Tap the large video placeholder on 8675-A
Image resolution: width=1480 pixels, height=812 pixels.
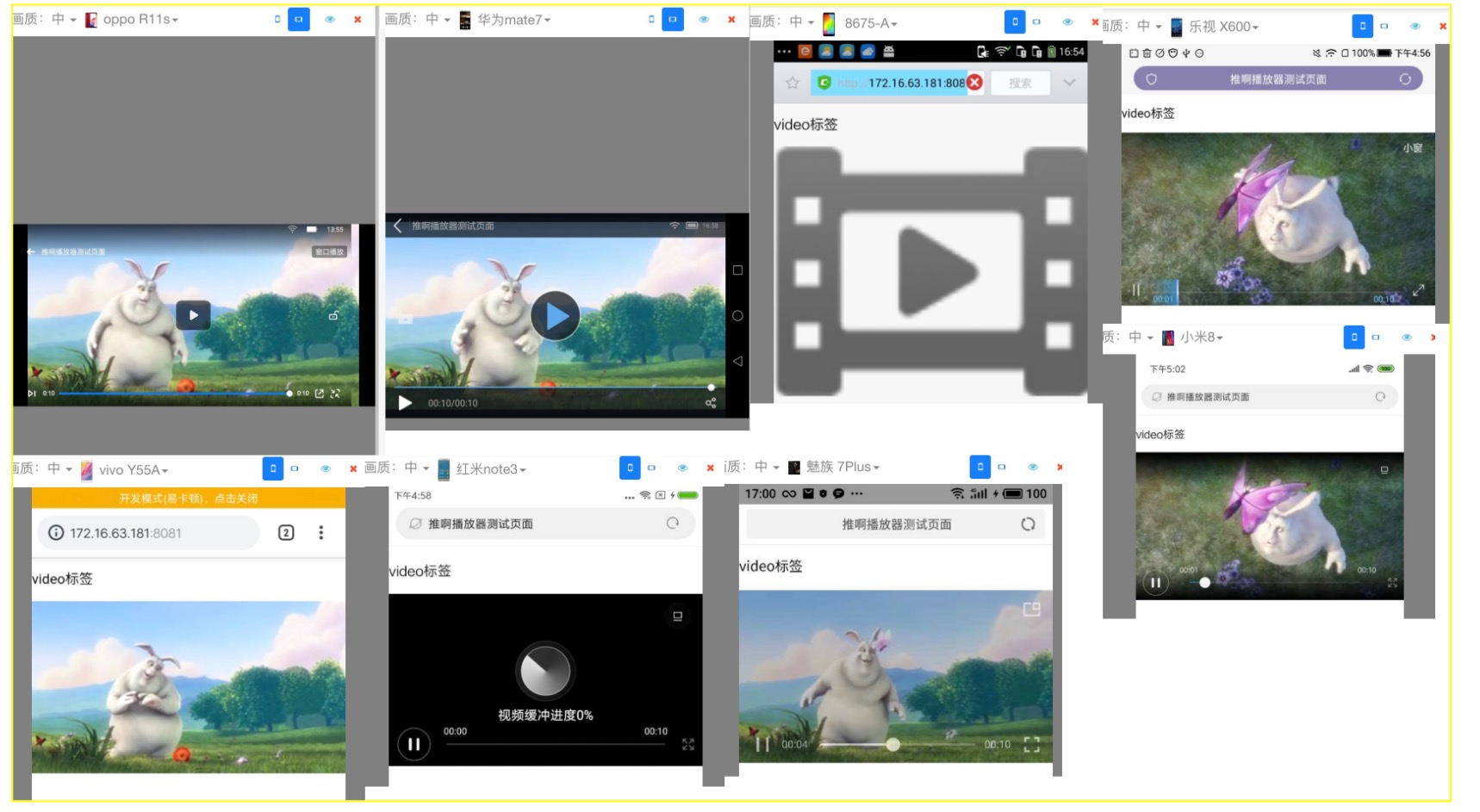pos(931,272)
